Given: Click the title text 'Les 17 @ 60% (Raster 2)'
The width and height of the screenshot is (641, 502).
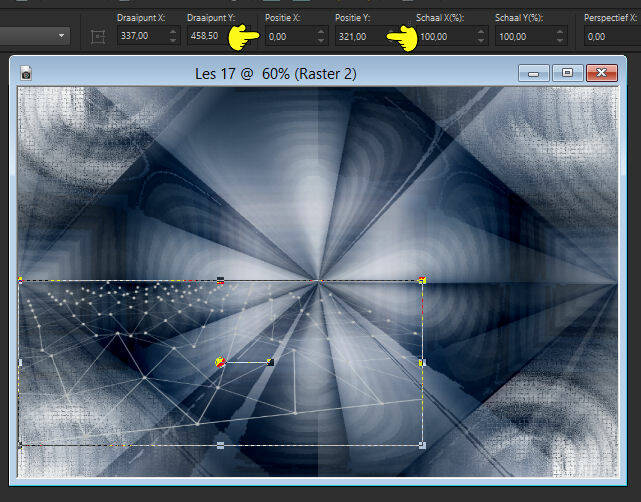Looking at the screenshot, I should pyautogui.click(x=276, y=74).
